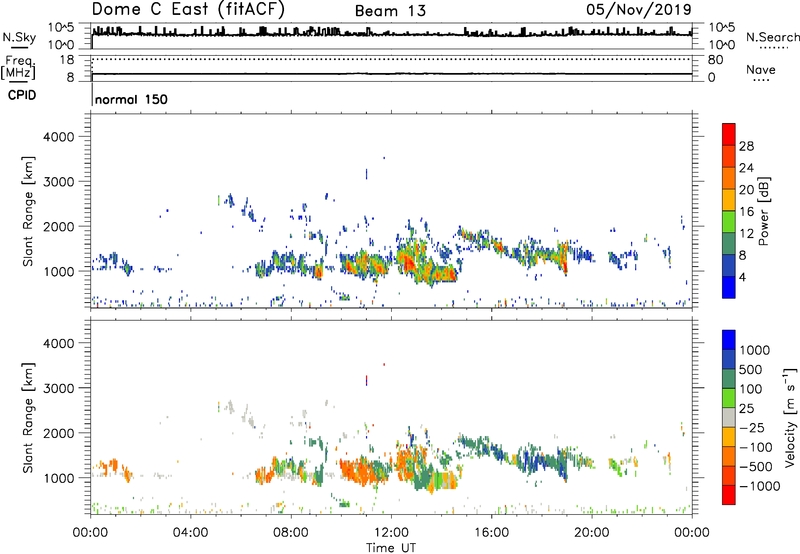Click the 'N.Sky' legend label
The height and width of the screenshot is (554, 800).
[x=19, y=37]
